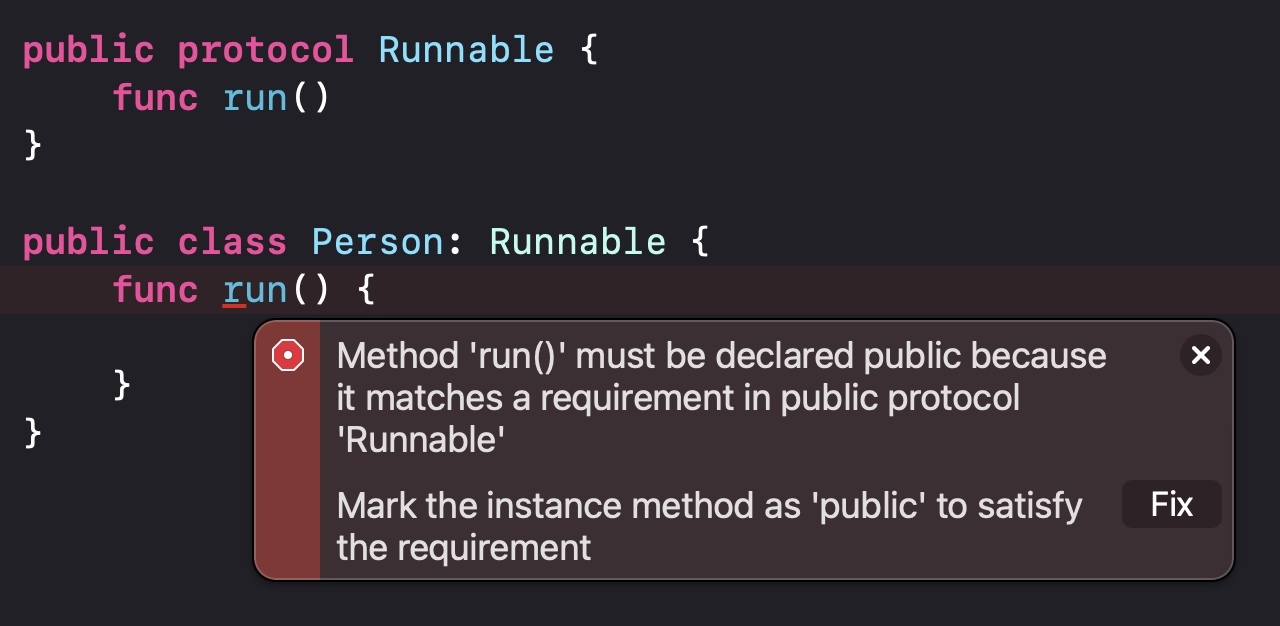
Task: Click 'public' keyword before protocol
Action: (x=88, y=50)
